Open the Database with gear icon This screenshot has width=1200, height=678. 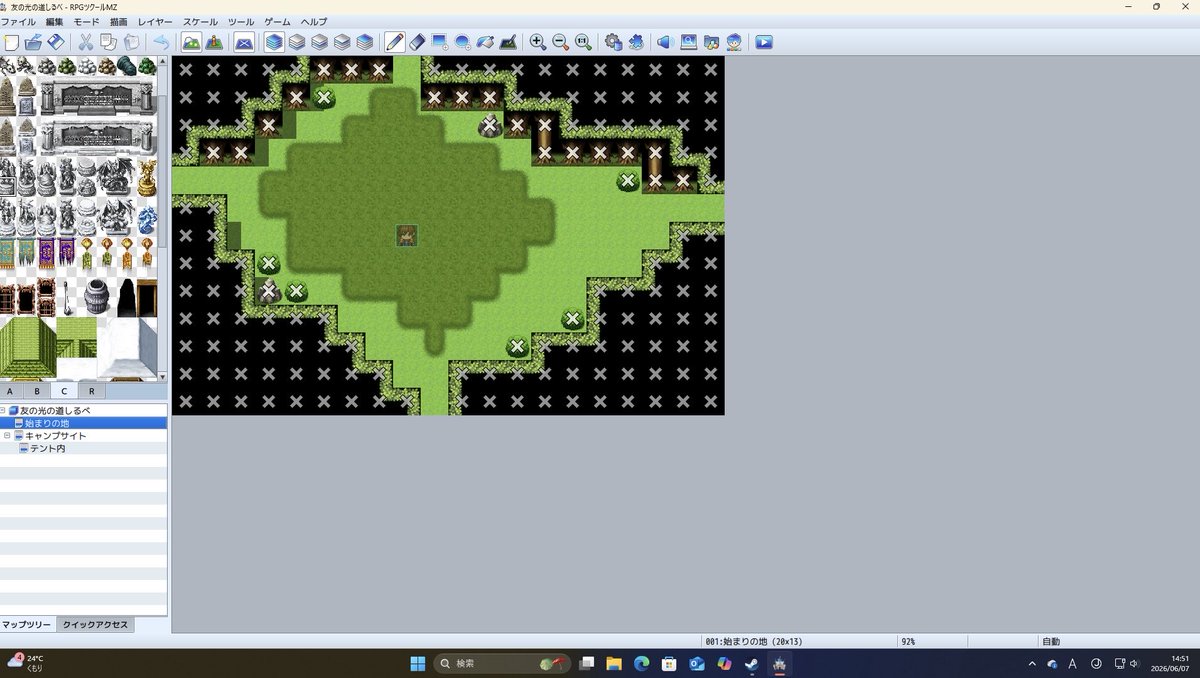(x=614, y=42)
